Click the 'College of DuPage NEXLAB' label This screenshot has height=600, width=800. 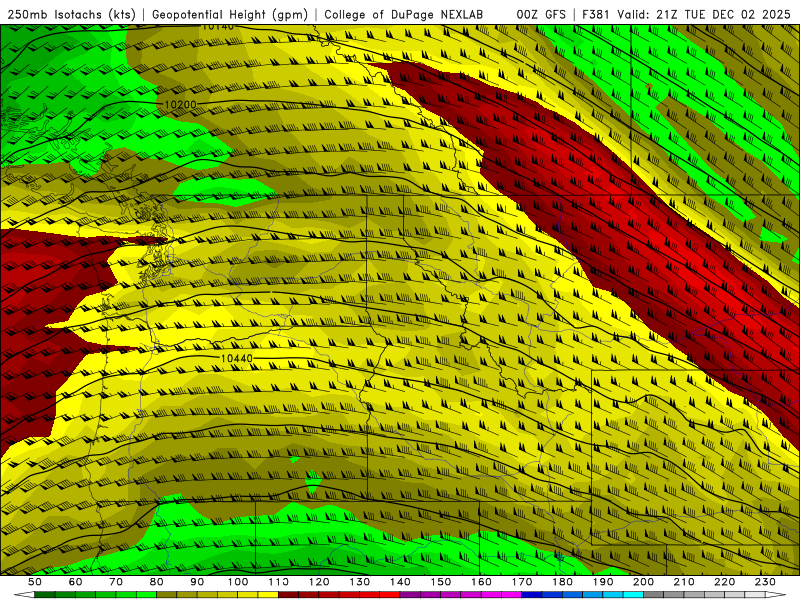[x=403, y=14]
